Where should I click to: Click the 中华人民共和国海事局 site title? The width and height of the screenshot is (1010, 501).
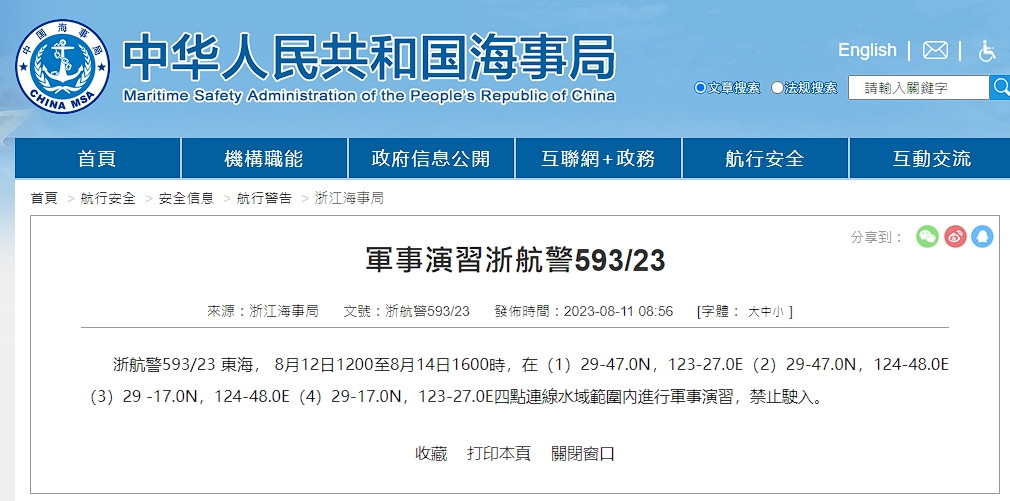point(369,57)
